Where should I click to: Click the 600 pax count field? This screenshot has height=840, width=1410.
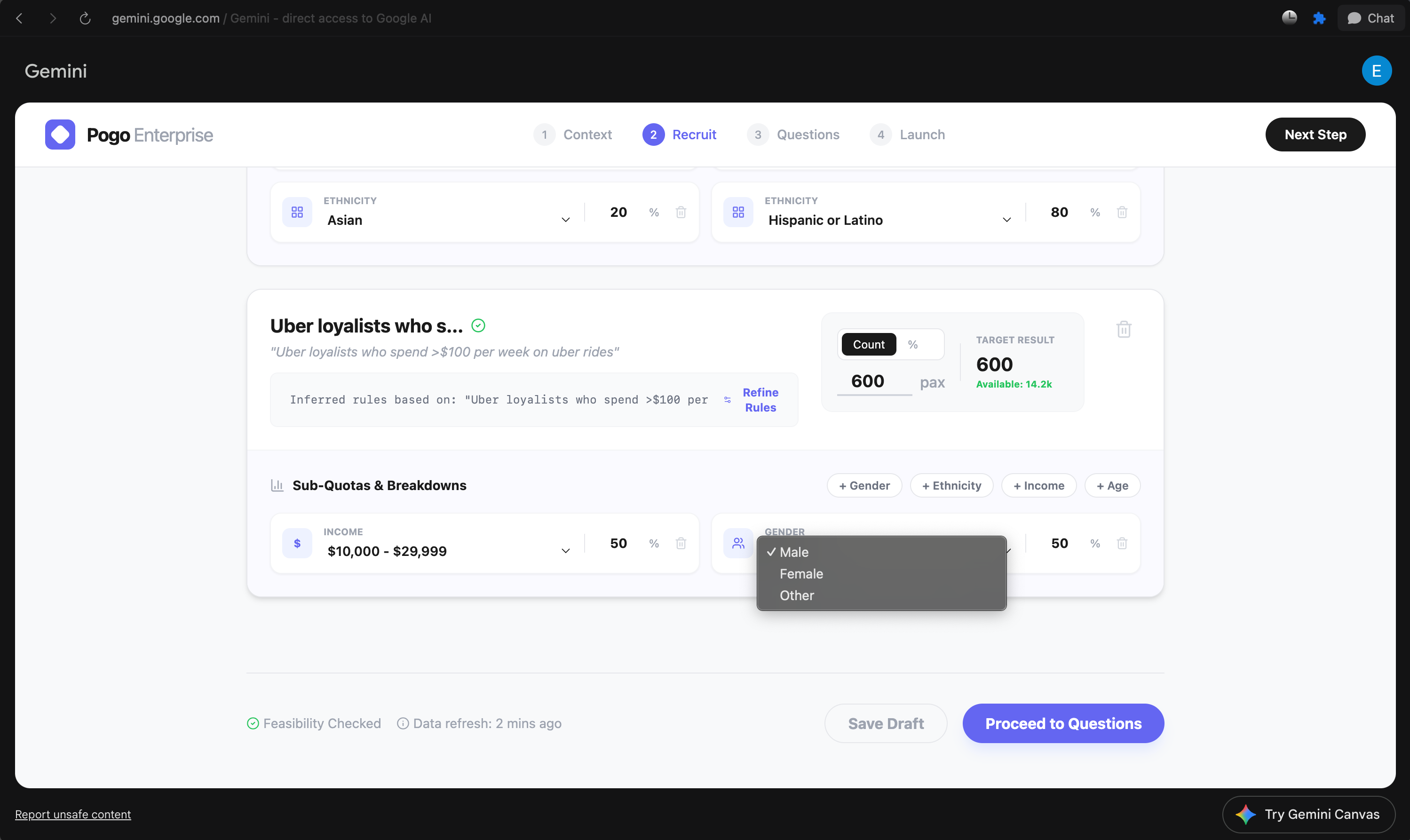pos(868,381)
